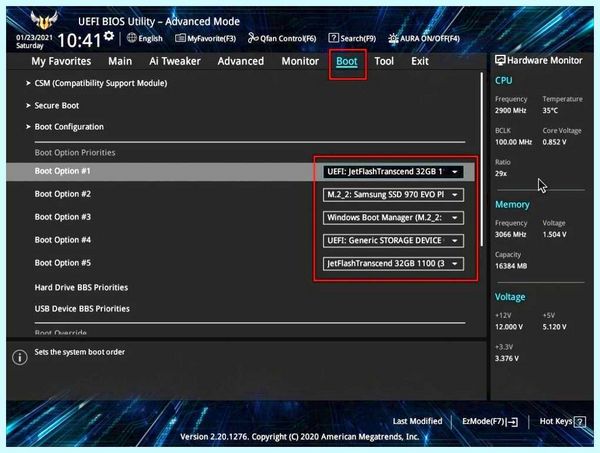Go to the Advanced tab
600x453 pixels.
(x=241, y=61)
